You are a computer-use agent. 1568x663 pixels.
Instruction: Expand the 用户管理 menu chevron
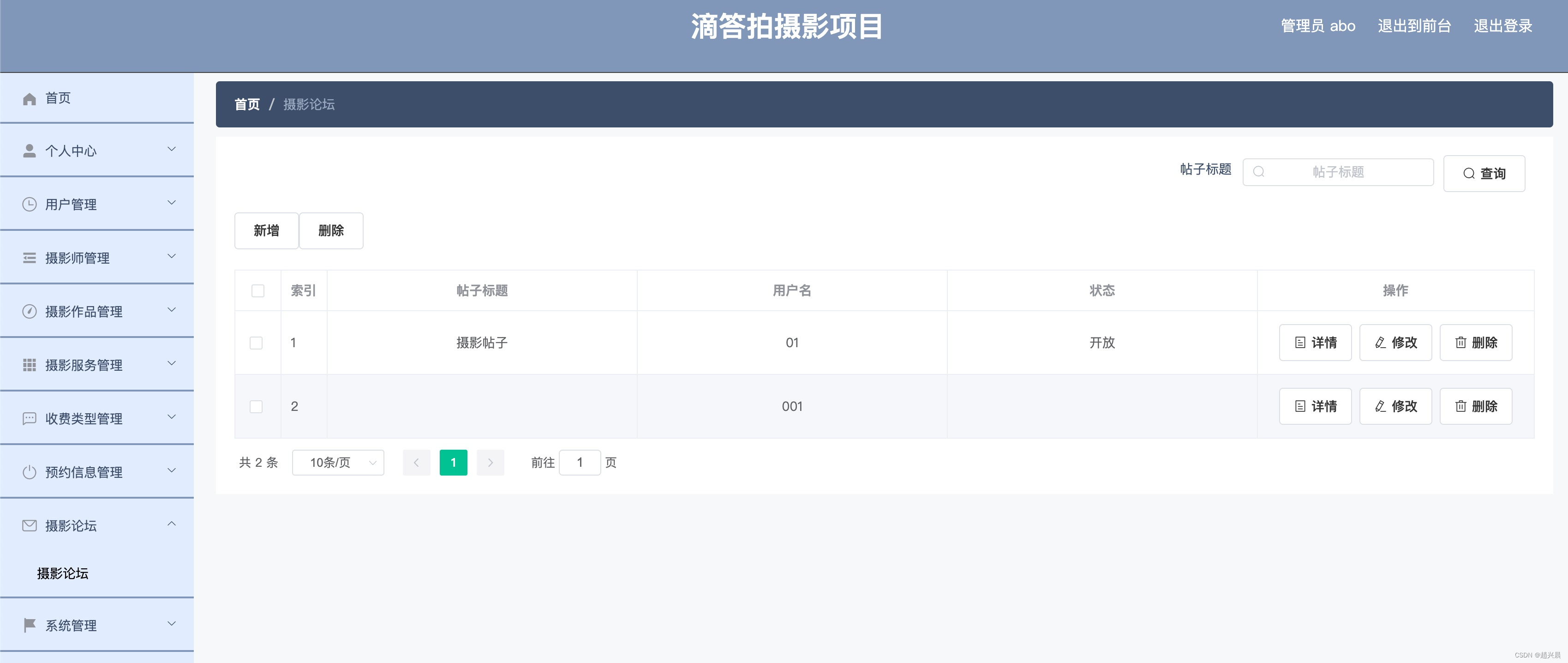point(172,203)
